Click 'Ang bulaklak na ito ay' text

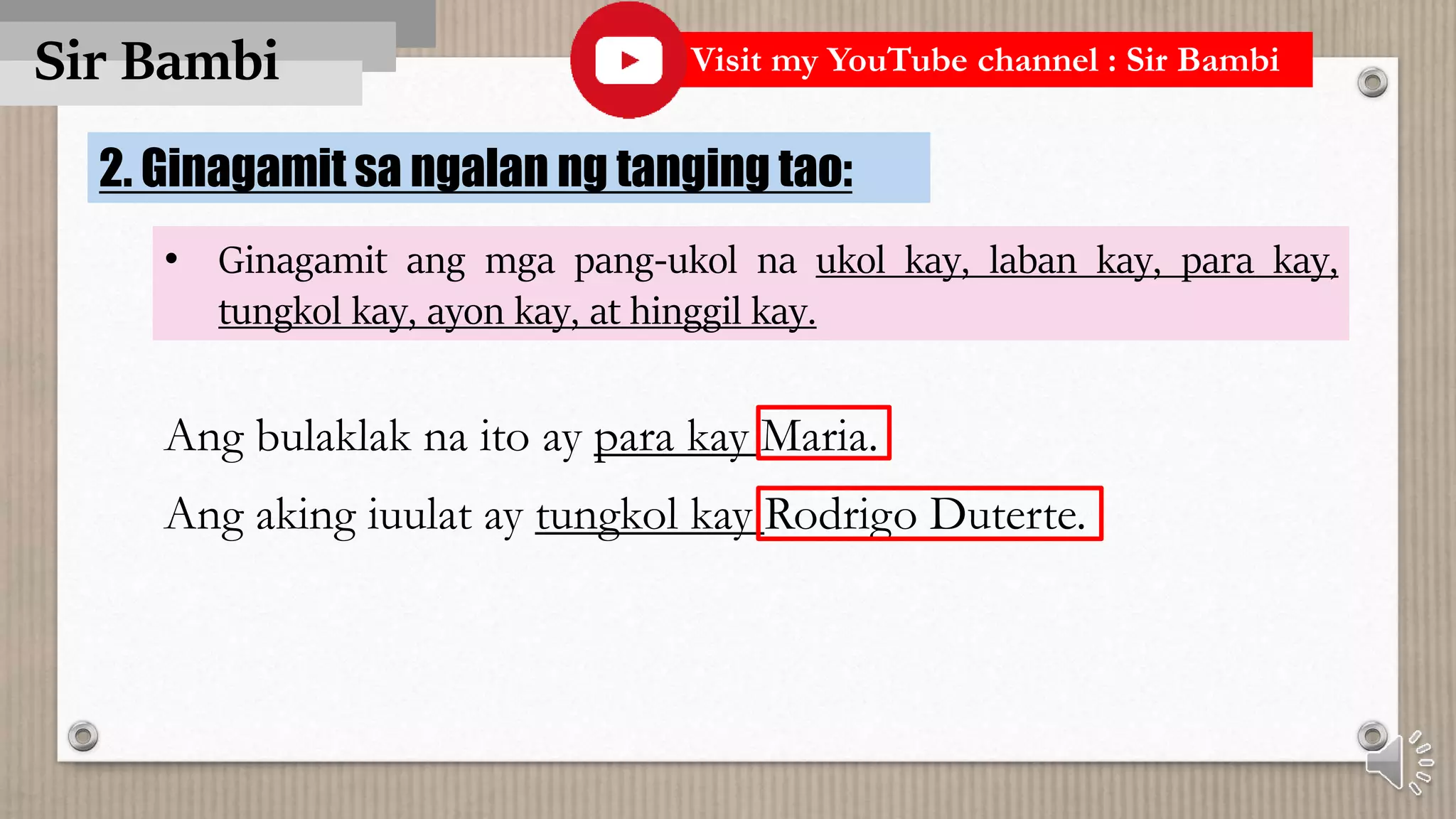[x=373, y=437]
